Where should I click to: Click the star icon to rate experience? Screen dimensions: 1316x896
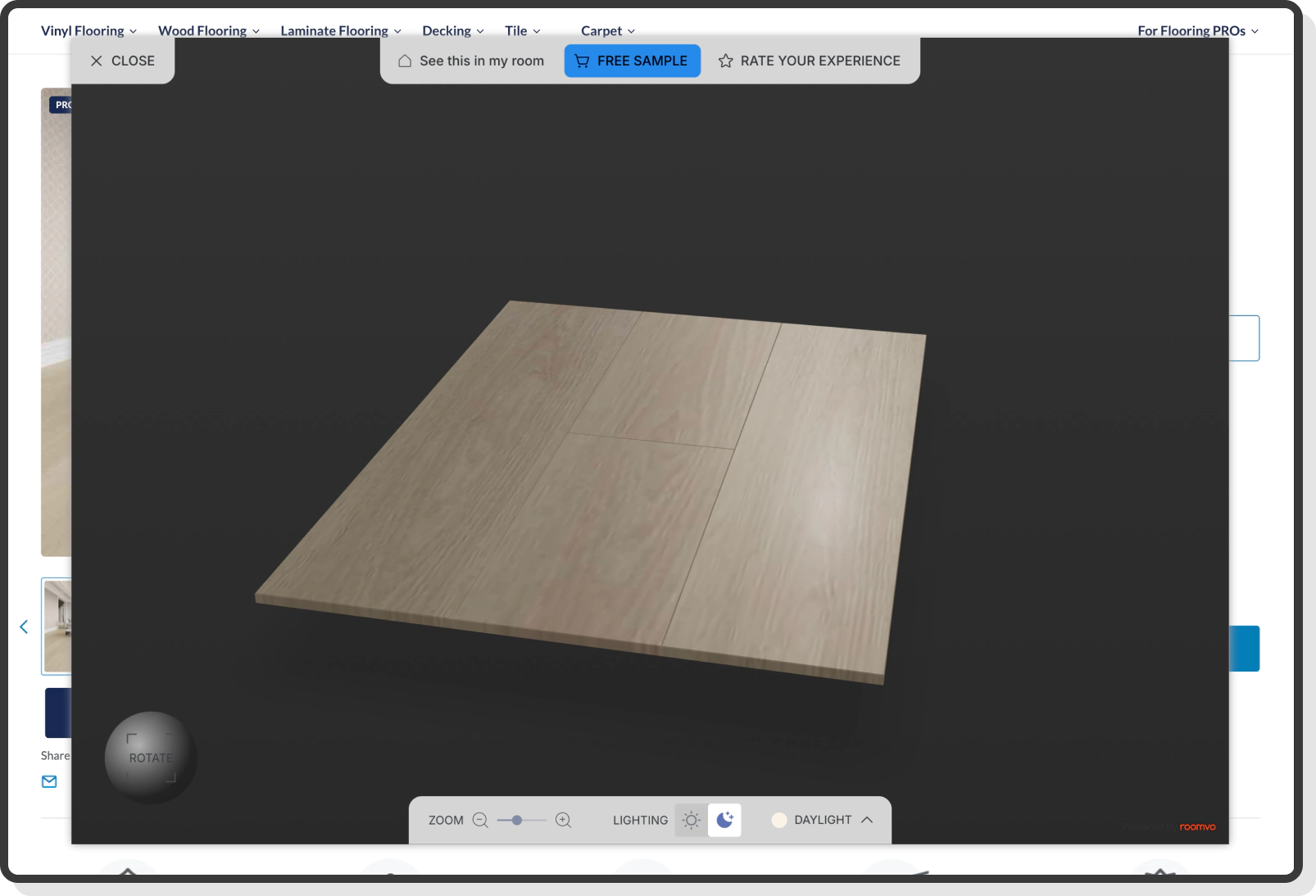tap(725, 61)
